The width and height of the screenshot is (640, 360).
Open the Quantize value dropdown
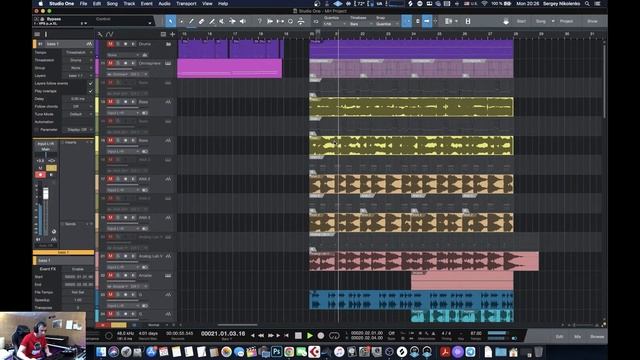point(334,24)
